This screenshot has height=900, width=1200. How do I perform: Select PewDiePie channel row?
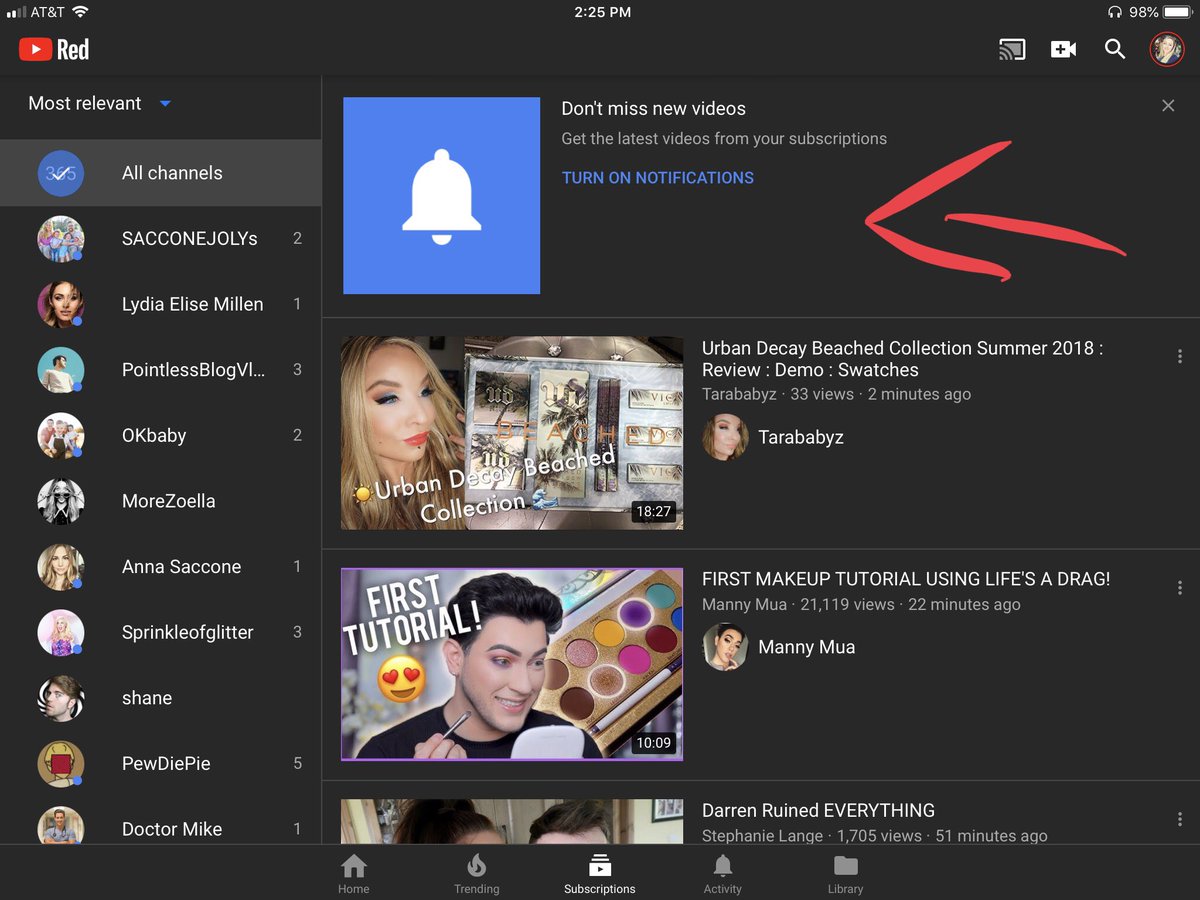[160, 763]
